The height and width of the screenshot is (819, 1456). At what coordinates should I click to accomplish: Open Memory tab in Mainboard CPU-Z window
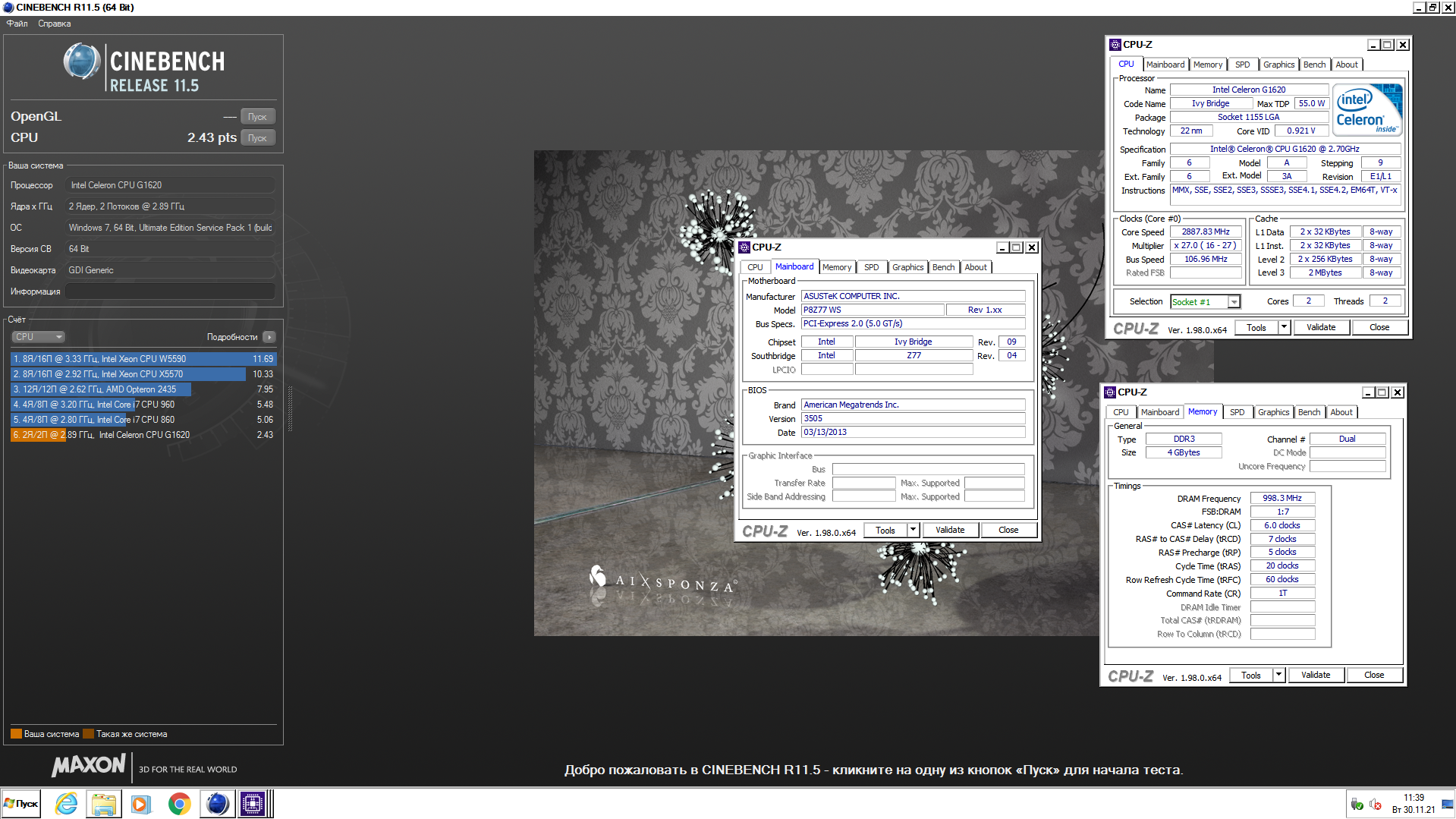tap(837, 267)
